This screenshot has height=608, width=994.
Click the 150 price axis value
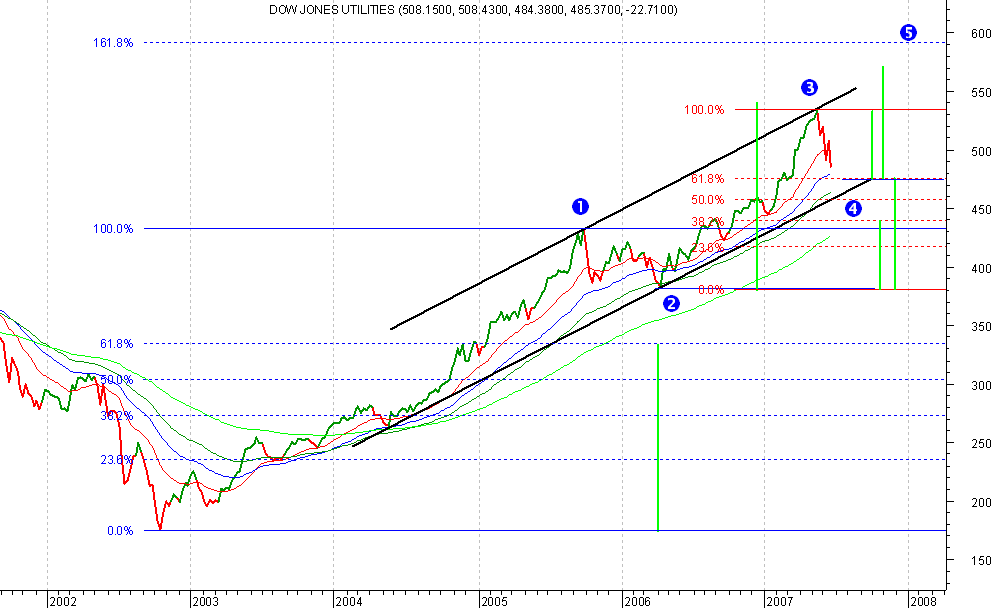pyautogui.click(x=981, y=560)
